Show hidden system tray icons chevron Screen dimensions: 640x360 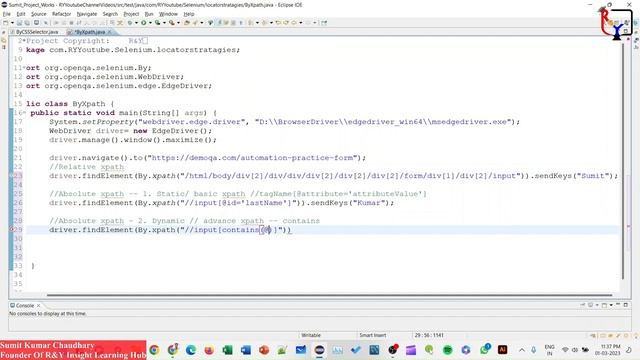tap(522, 350)
